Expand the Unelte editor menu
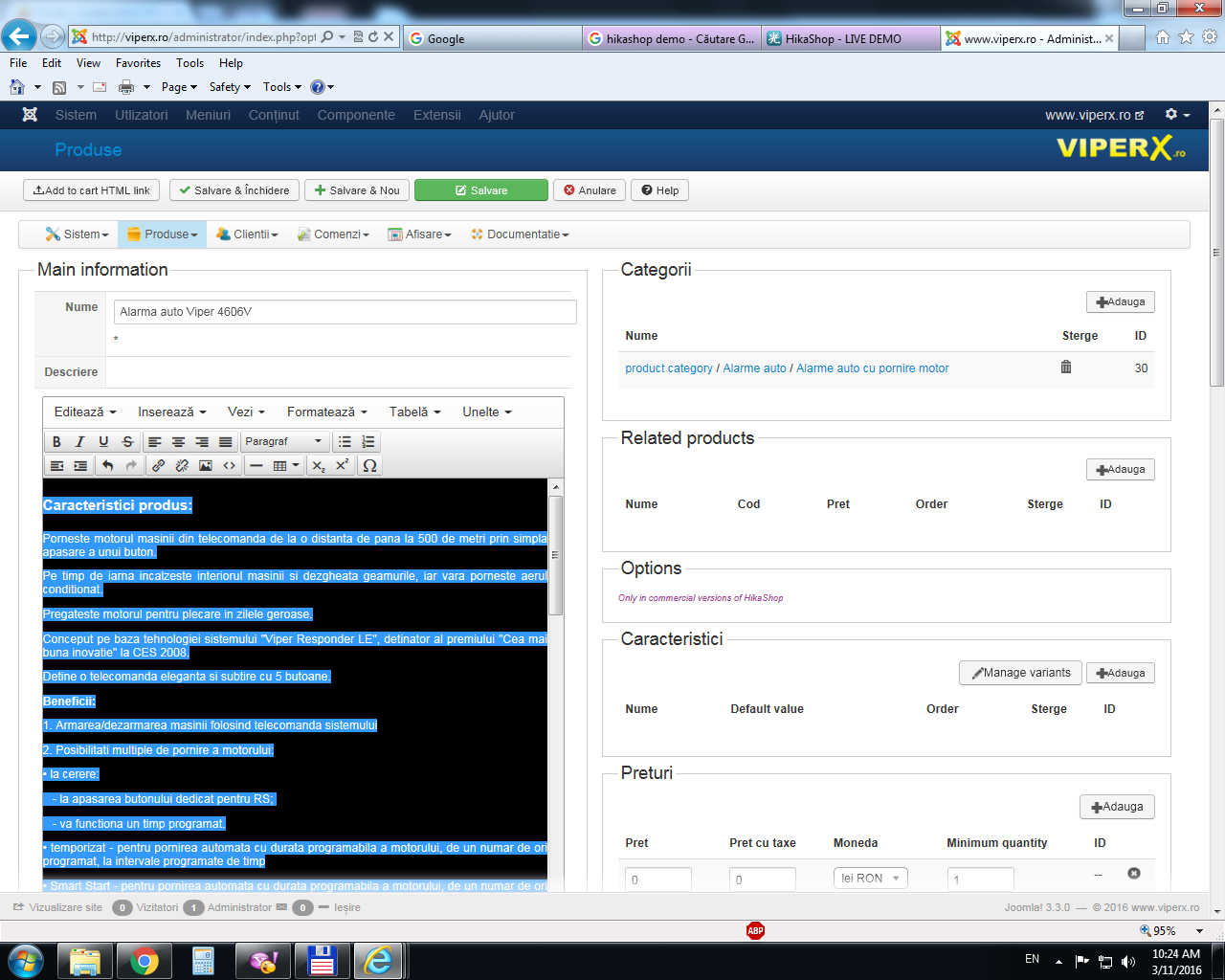This screenshot has width=1225, height=980. pyautogui.click(x=487, y=412)
